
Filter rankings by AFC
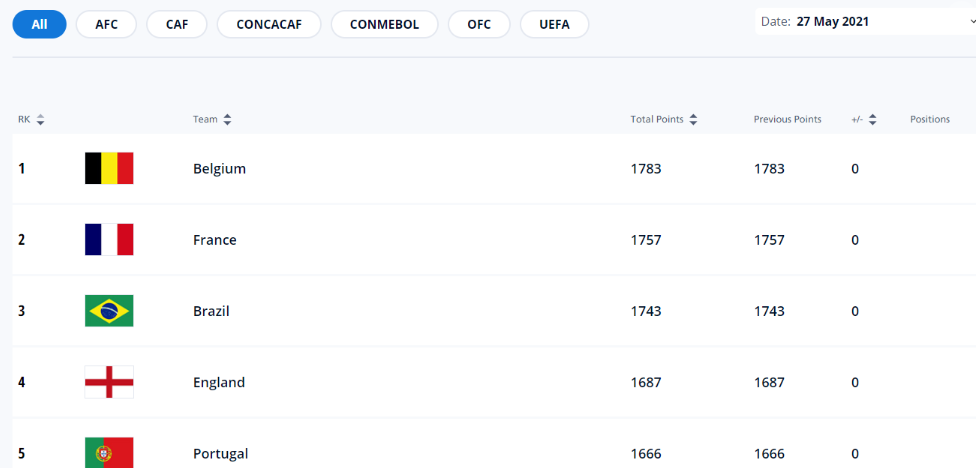click(x=107, y=24)
